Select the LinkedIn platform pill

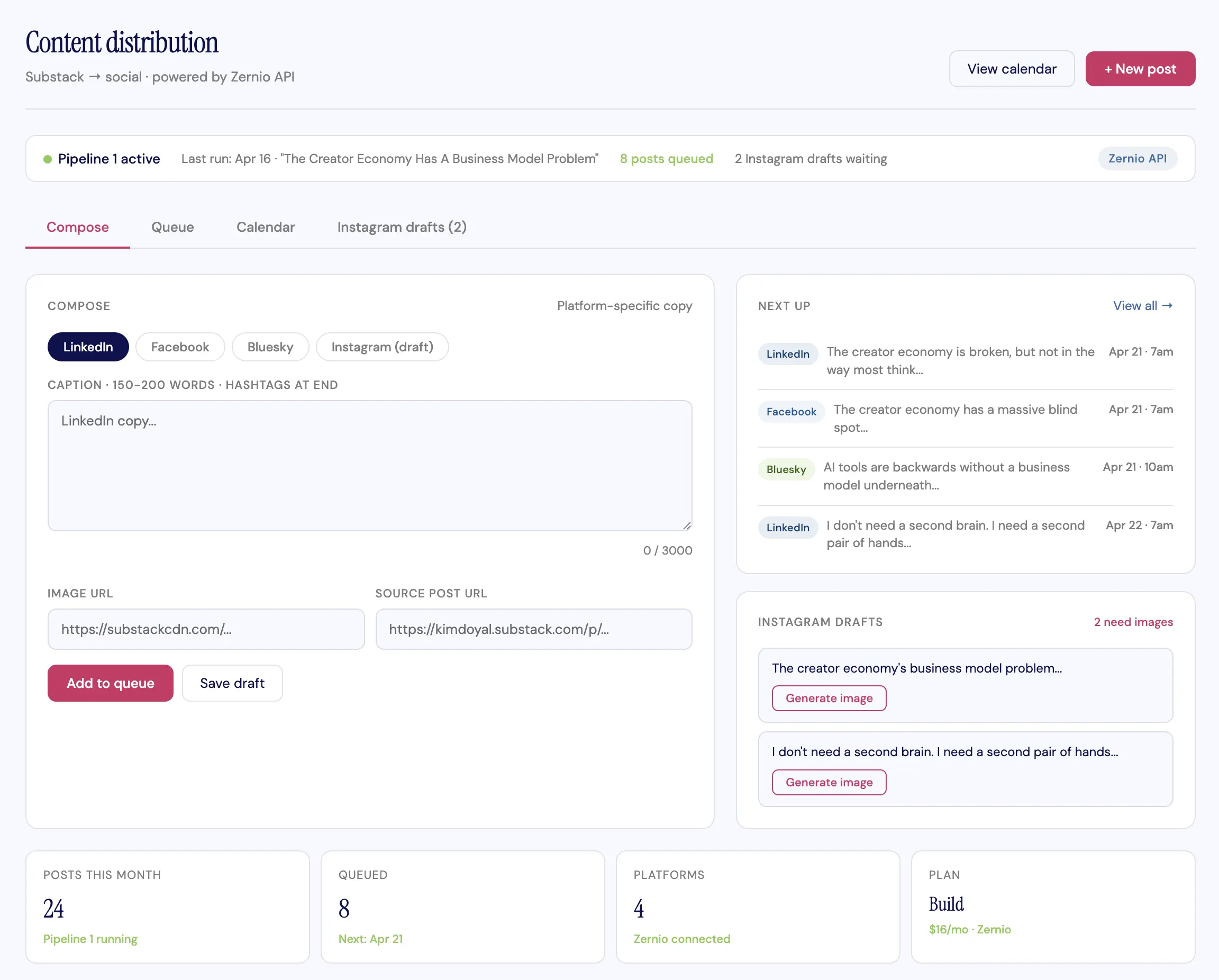pyautogui.click(x=88, y=347)
